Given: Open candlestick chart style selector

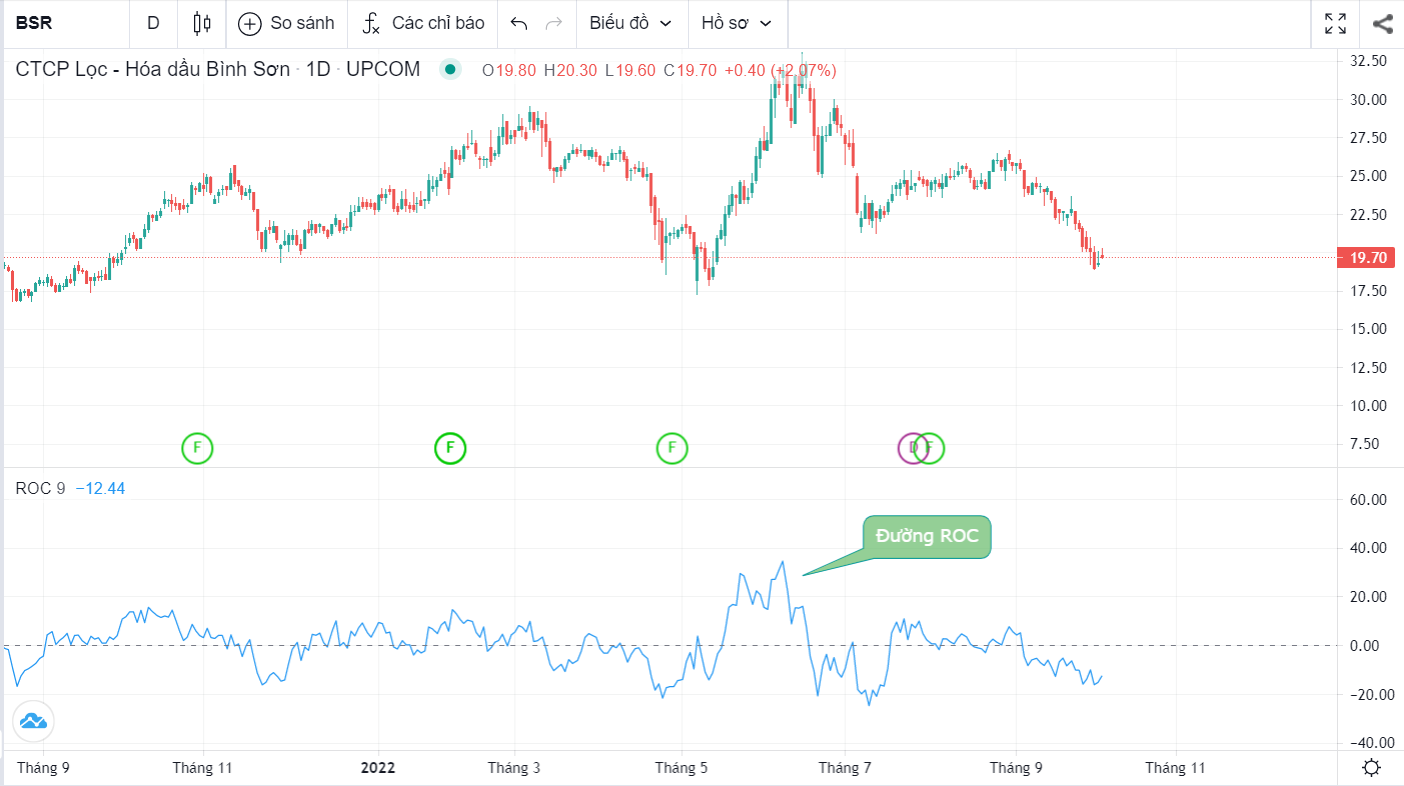Looking at the screenshot, I should [x=202, y=23].
